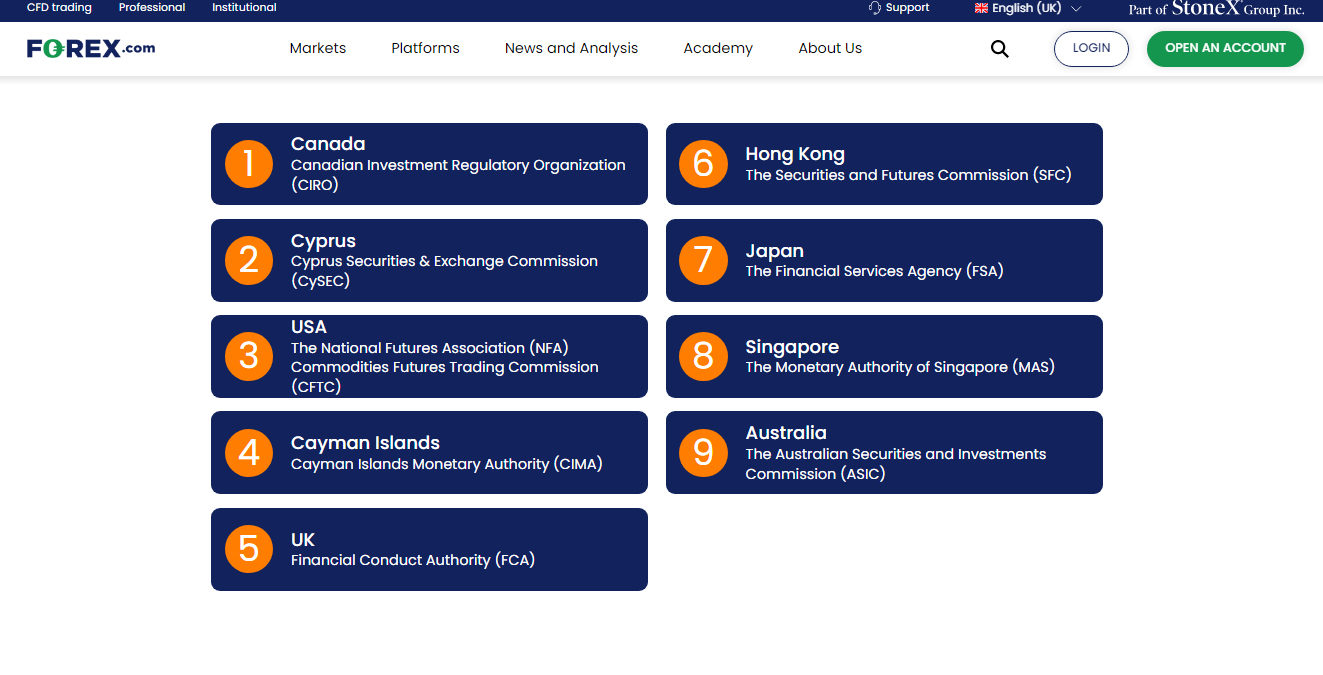Click orange number 6 circle for Hong Kong

click(703, 164)
